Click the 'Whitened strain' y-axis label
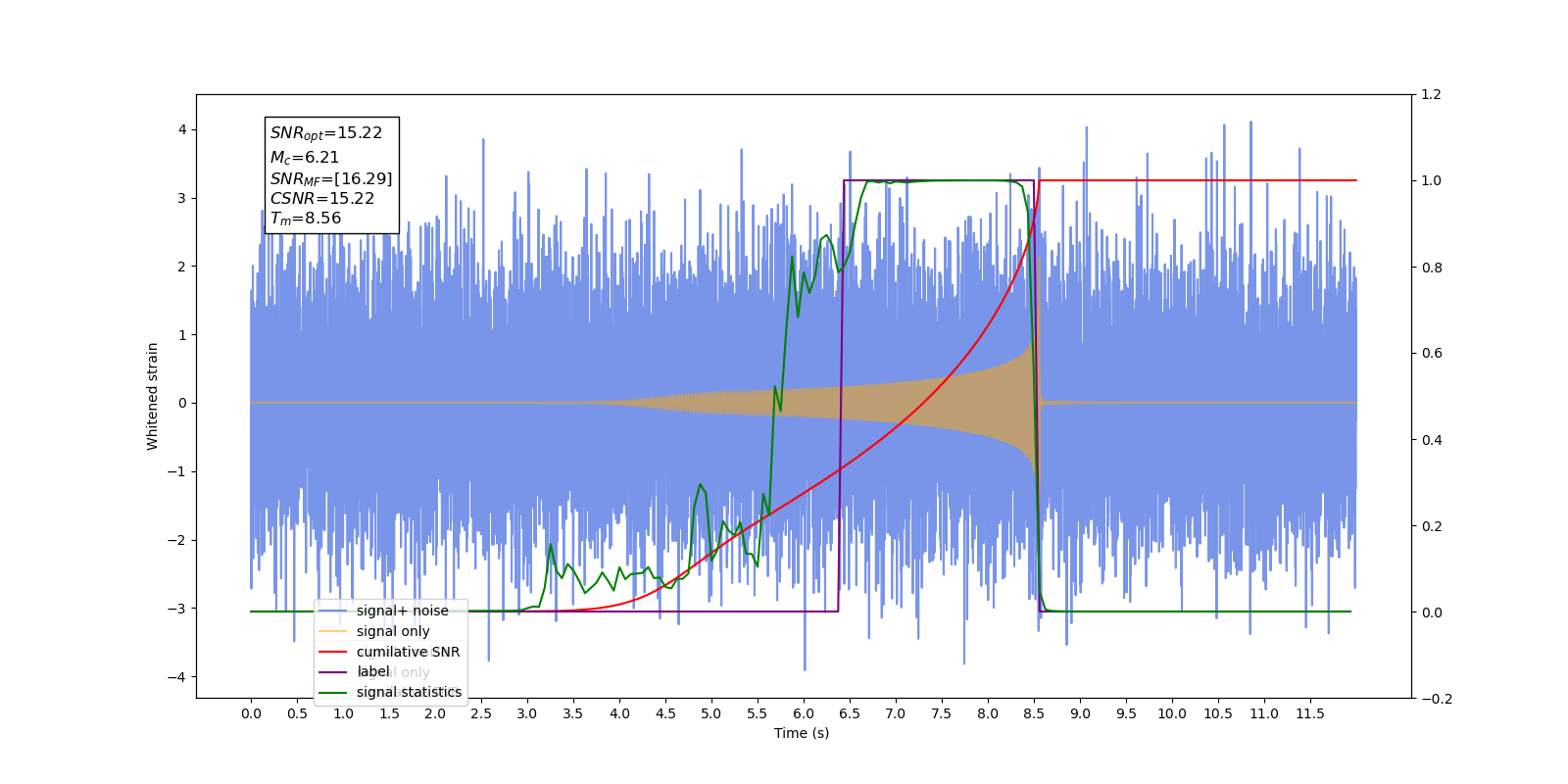1568x784 pixels. pos(152,396)
